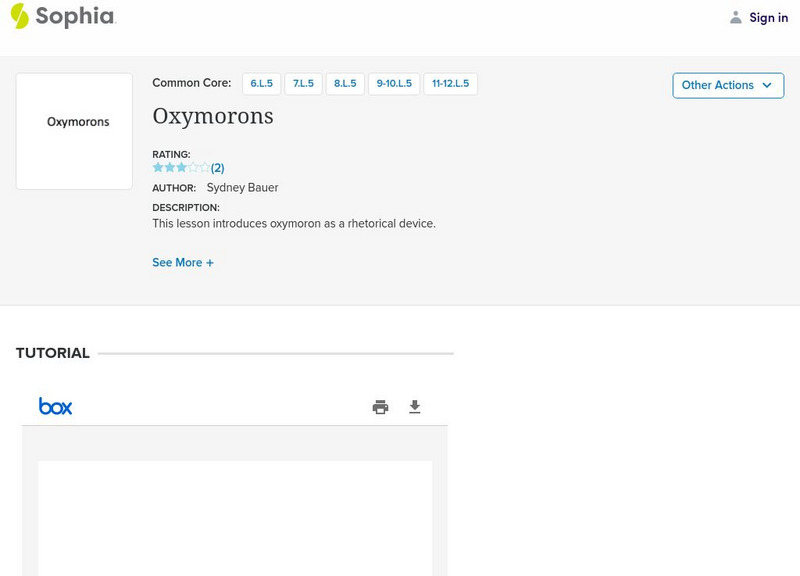
Task: Click the Box logo above the document
Action: tap(57, 406)
